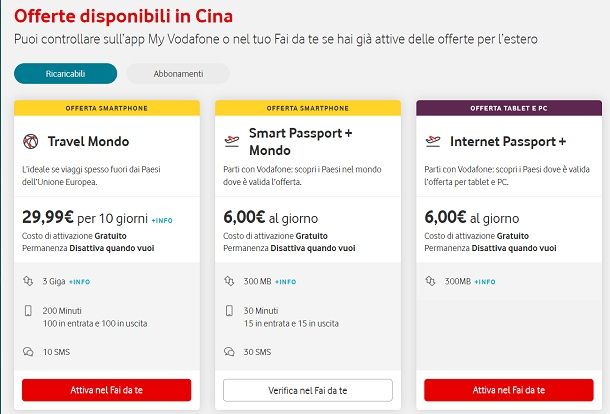Viewport: 610px width, 414px height.
Task: Click the Internet Passport + plane icon
Action: 433,141
